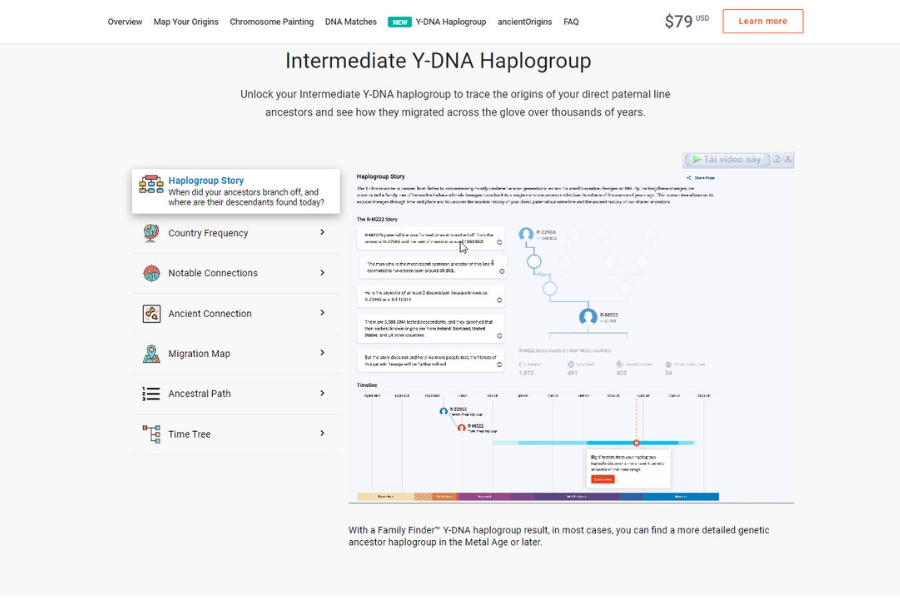Click the Ancient Connection icon
Screen dimensions: 900x600
[x=151, y=313]
